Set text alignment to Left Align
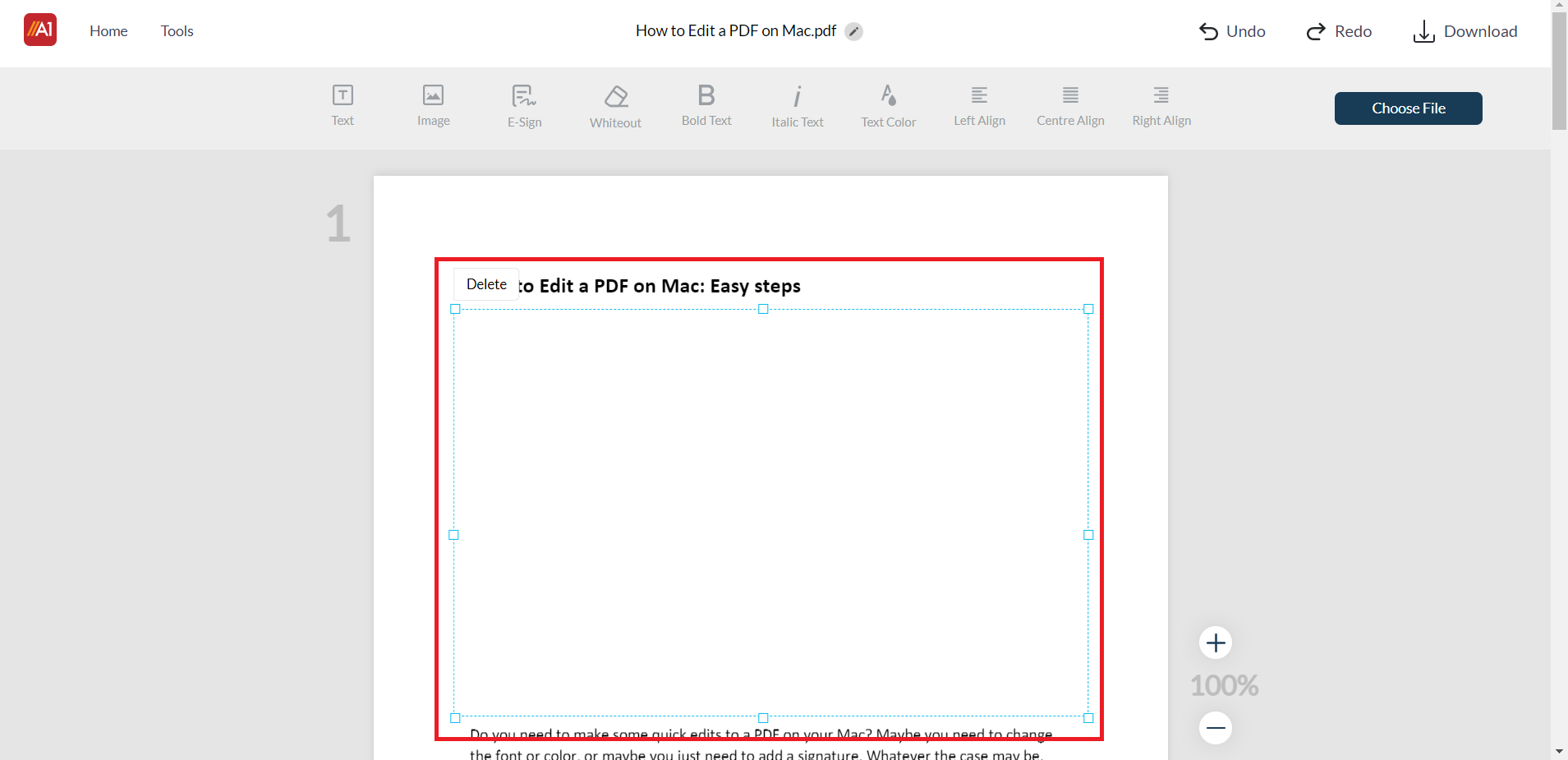 [979, 105]
